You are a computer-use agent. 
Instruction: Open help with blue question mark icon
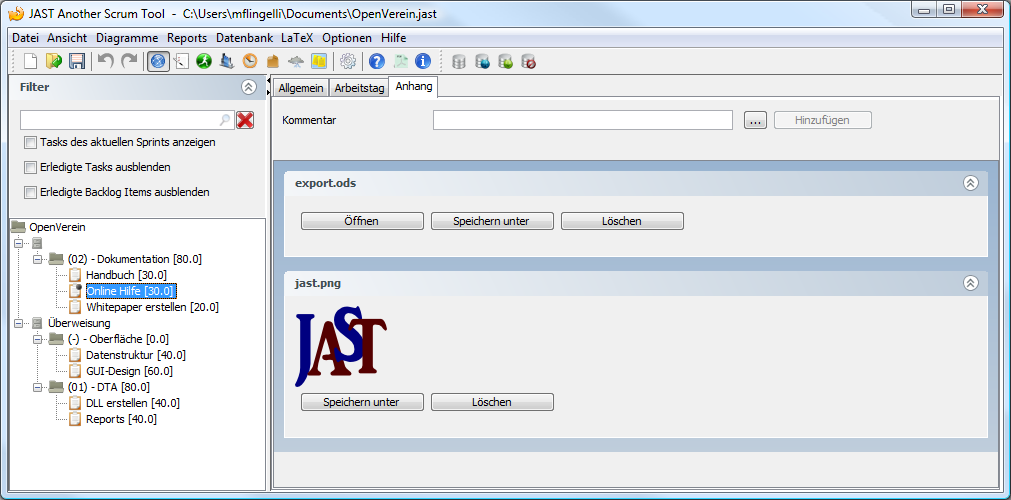377,61
